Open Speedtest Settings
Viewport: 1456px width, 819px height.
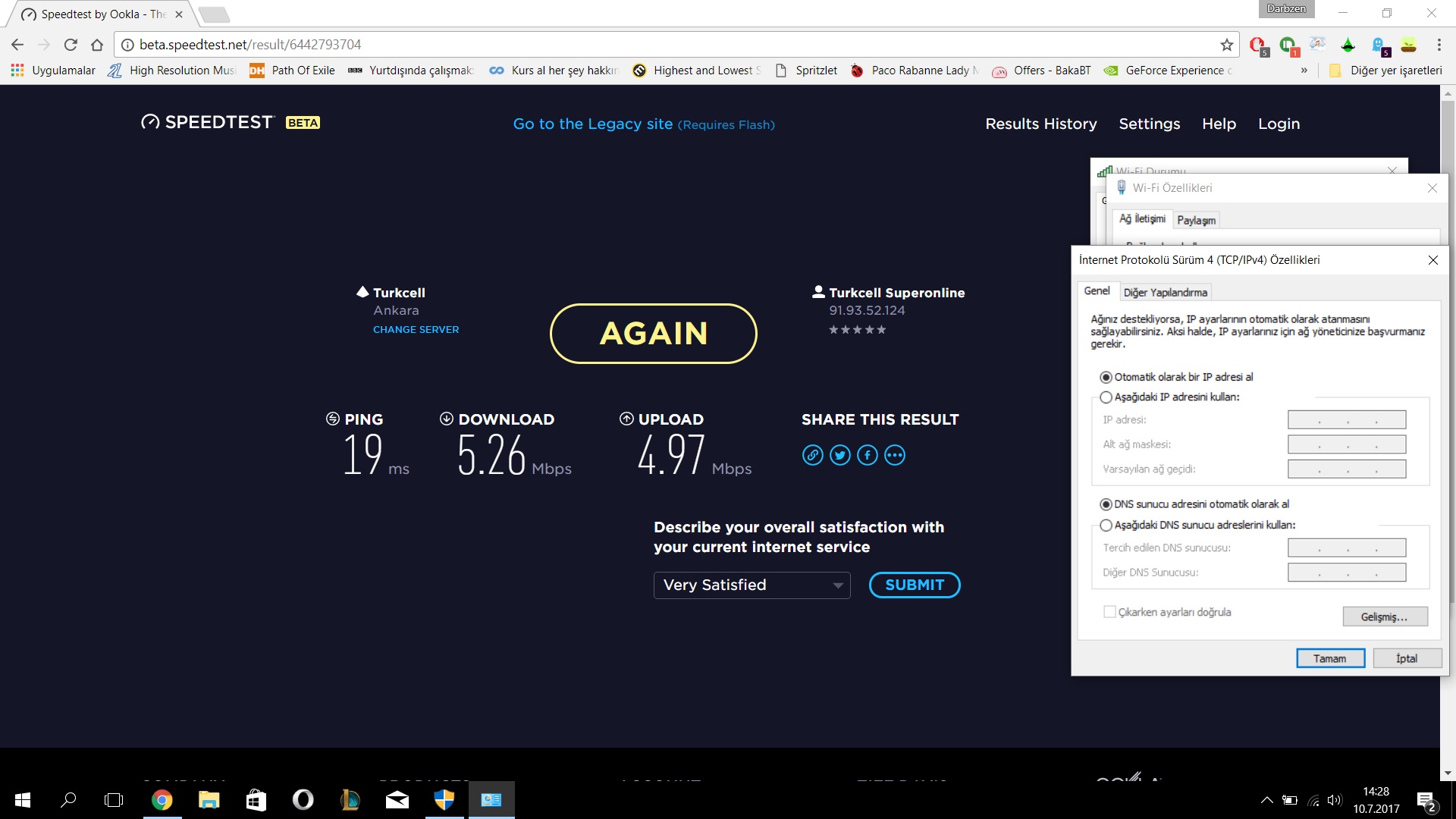click(1149, 124)
